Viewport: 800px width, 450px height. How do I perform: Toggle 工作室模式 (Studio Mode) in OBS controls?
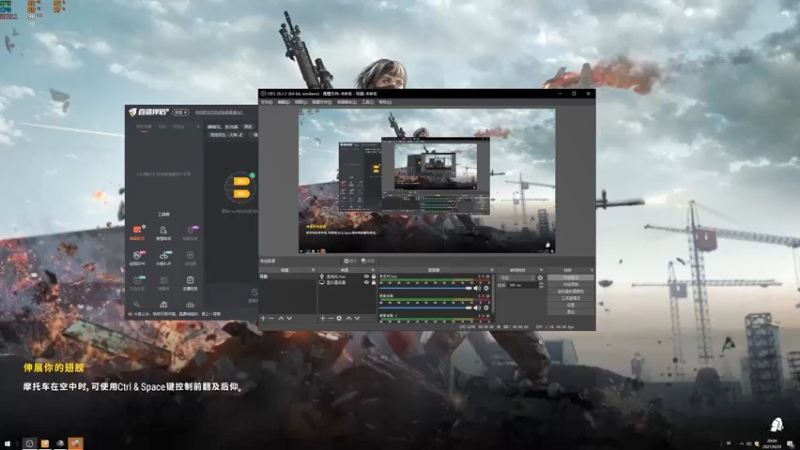pos(570,298)
